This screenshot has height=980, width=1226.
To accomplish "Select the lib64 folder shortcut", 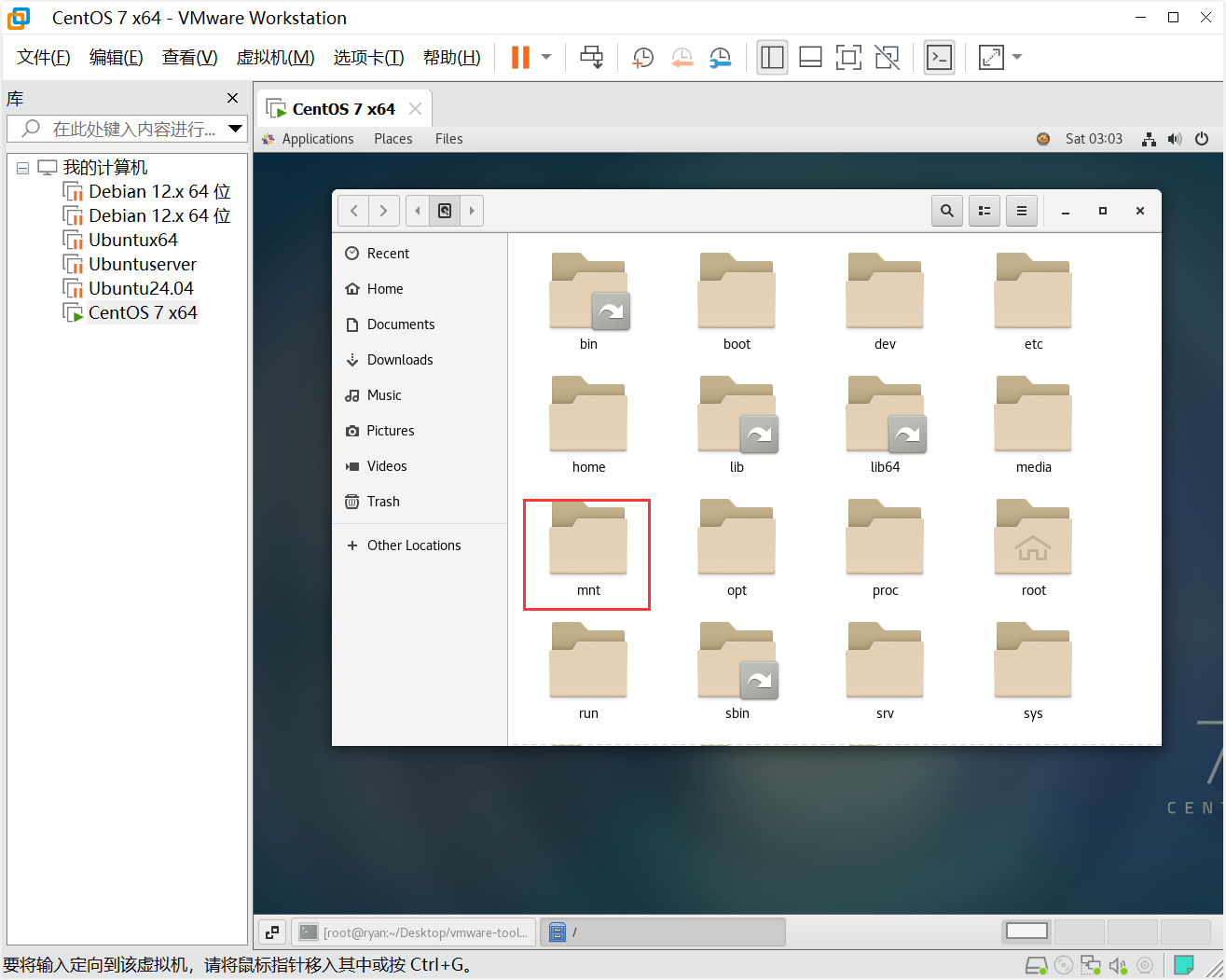I will click(886, 425).
